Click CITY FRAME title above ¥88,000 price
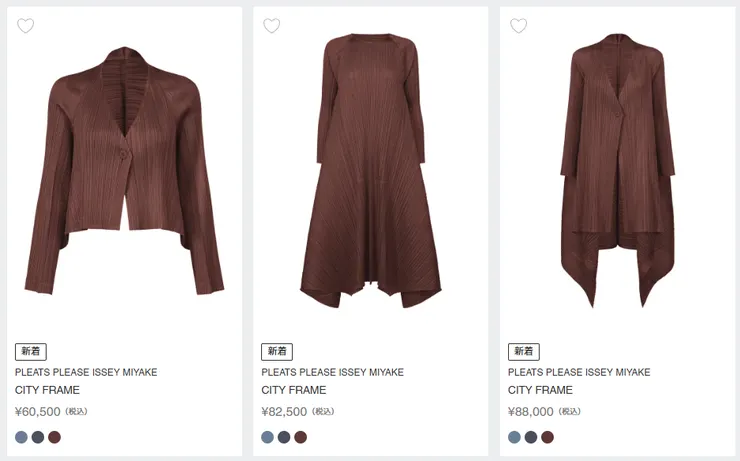Image resolution: width=740 pixels, height=461 pixels. (x=540, y=390)
